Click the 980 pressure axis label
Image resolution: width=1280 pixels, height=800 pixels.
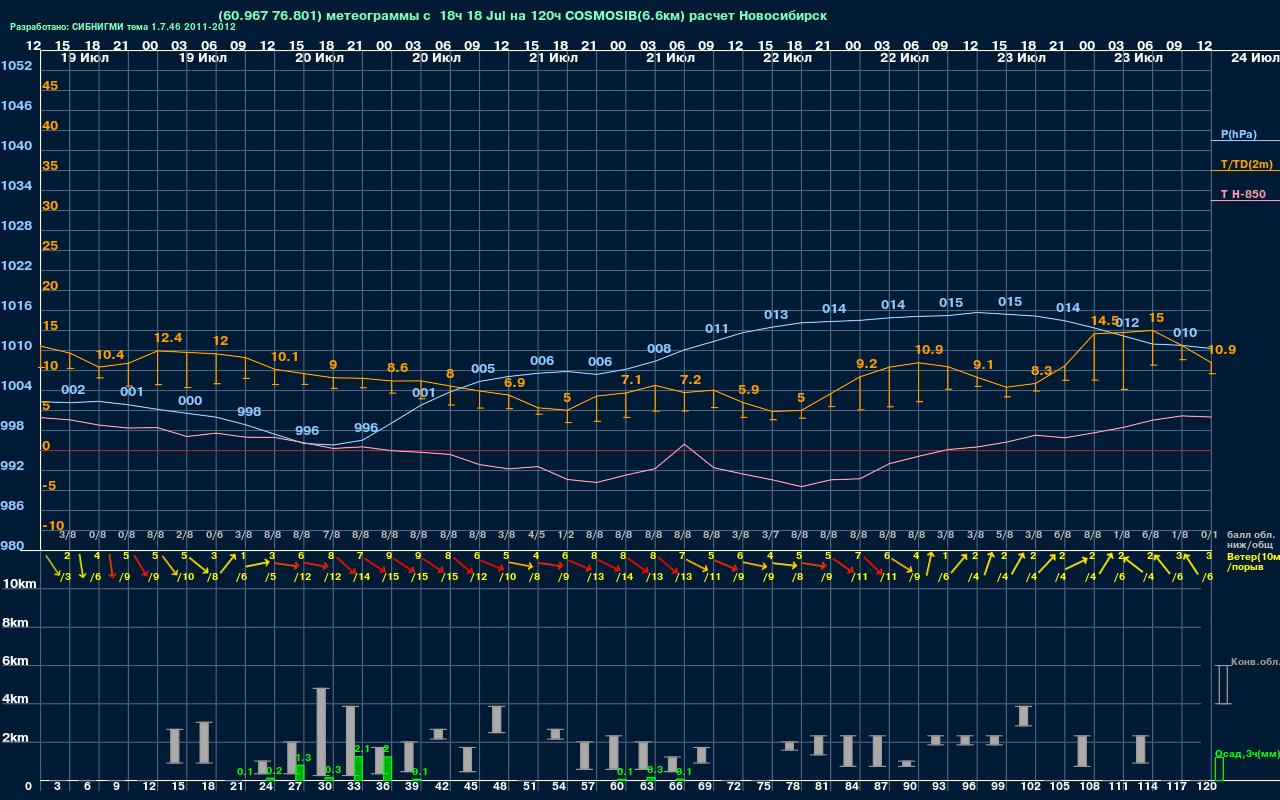12,546
